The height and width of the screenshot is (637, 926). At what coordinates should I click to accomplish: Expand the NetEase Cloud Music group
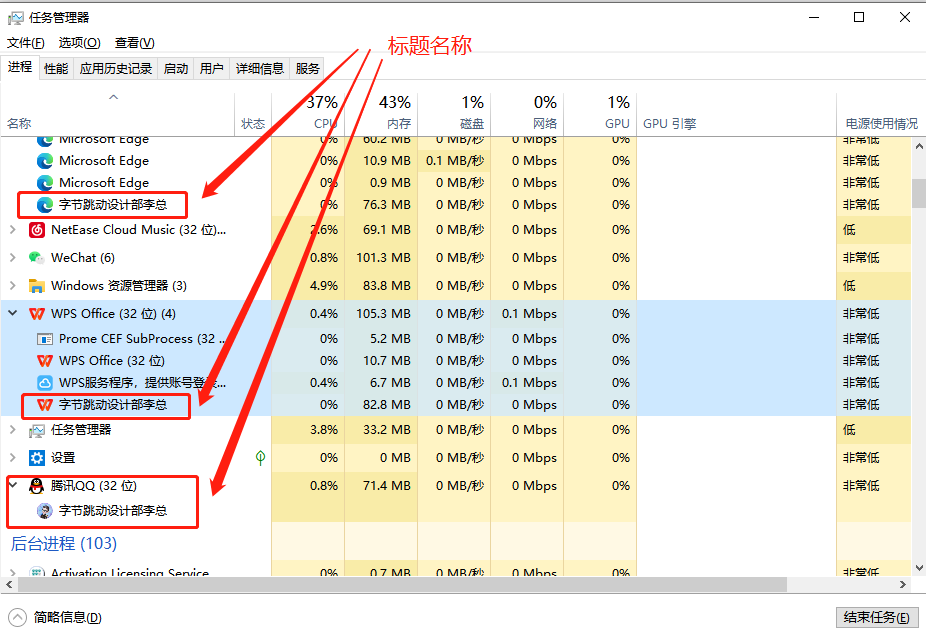12,230
